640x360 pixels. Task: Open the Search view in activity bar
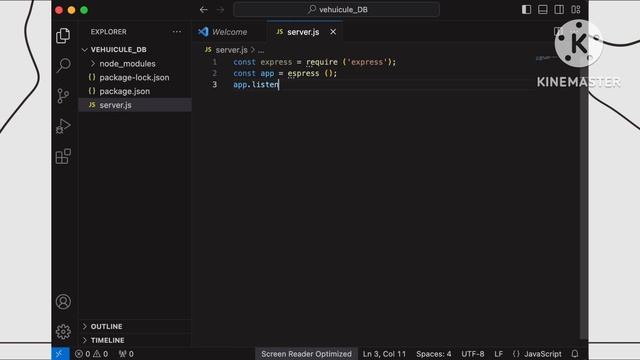click(x=63, y=65)
